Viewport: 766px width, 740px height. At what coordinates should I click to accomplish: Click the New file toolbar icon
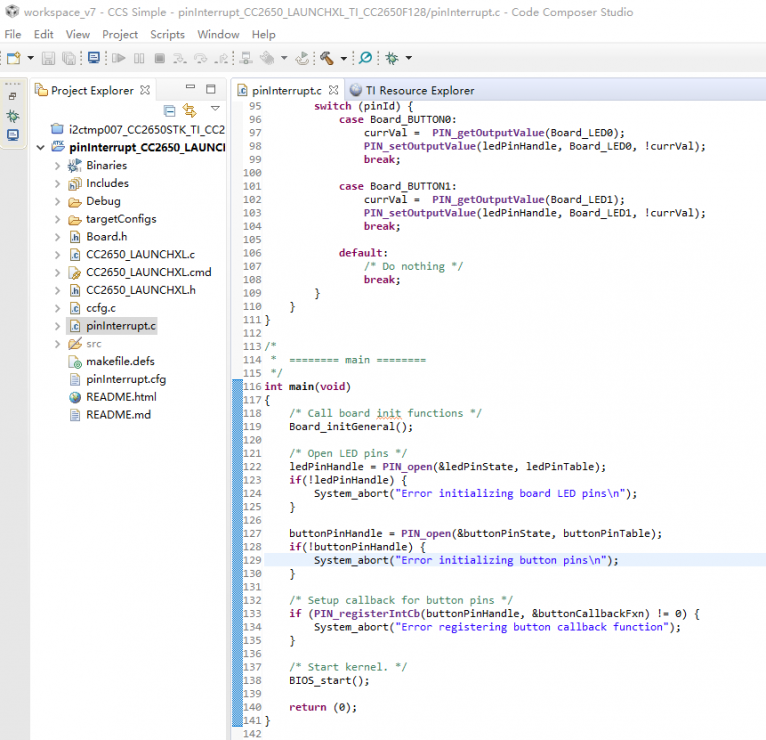pyautogui.click(x=12, y=59)
